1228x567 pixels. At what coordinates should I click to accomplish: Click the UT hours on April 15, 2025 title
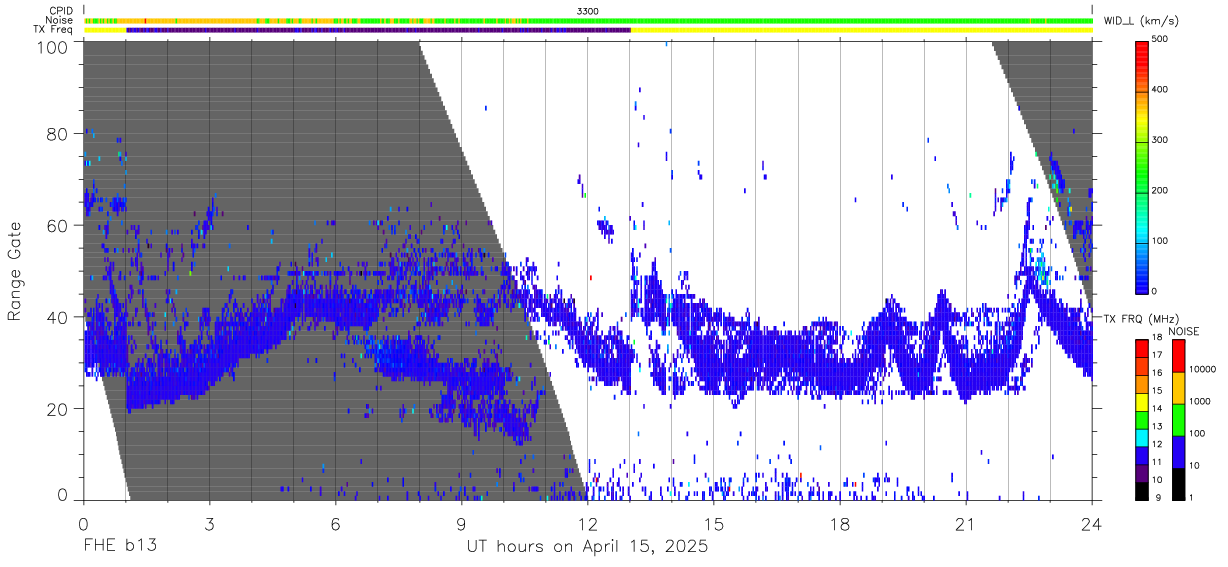(587, 547)
